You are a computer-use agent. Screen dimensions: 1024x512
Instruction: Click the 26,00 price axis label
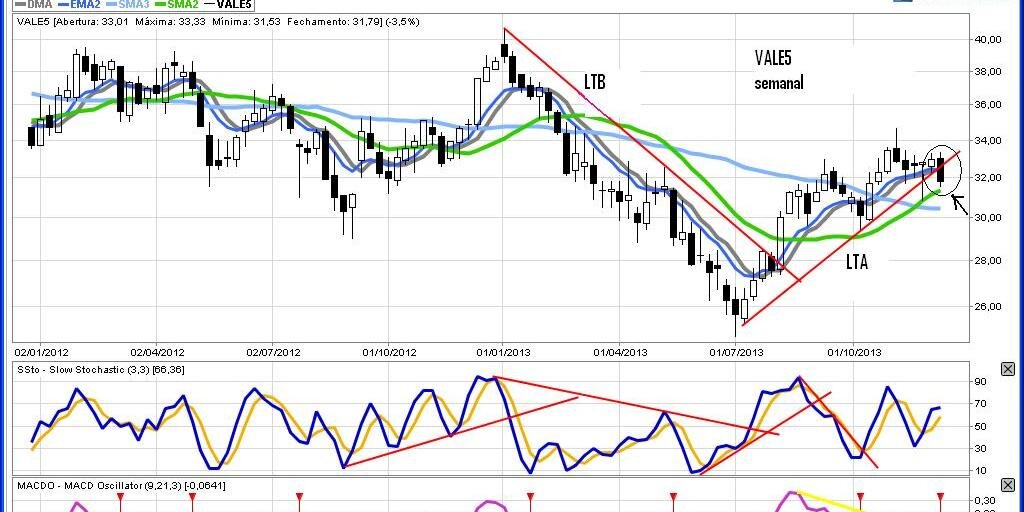coord(988,306)
